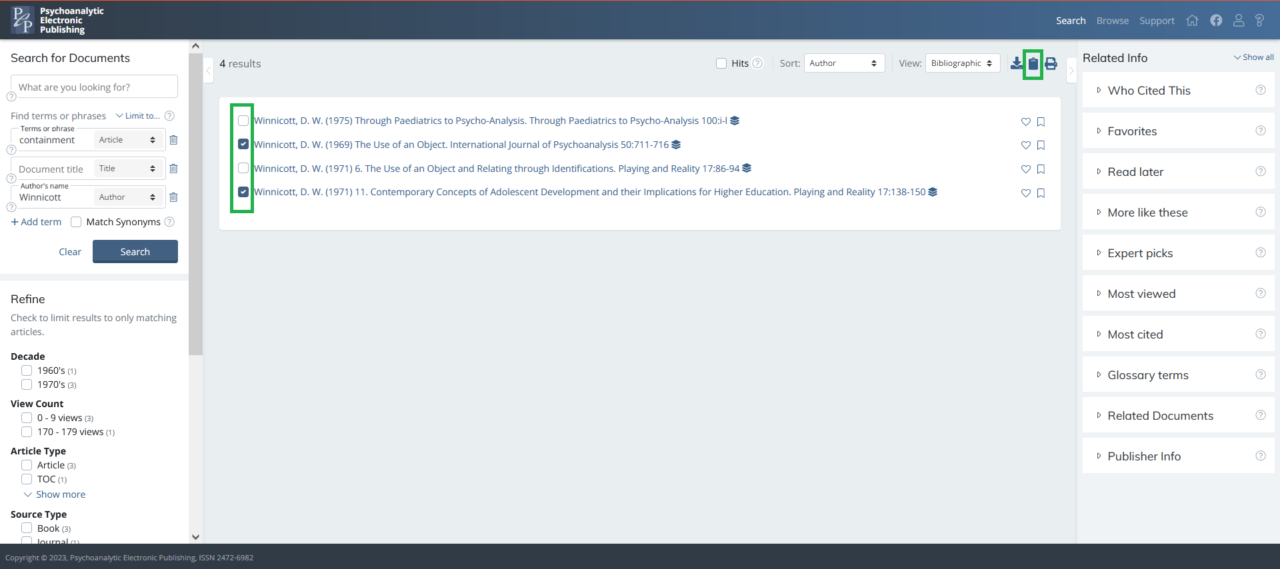Favorite The Use of an Object 1969 result

coord(1025,146)
